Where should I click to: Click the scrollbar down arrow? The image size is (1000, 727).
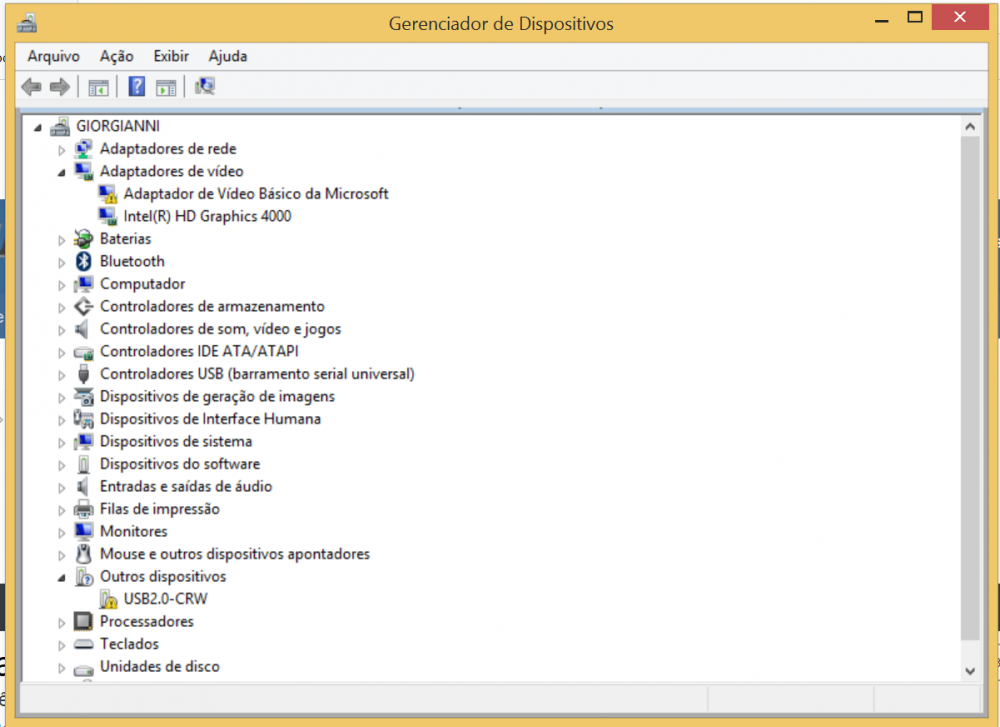(970, 671)
